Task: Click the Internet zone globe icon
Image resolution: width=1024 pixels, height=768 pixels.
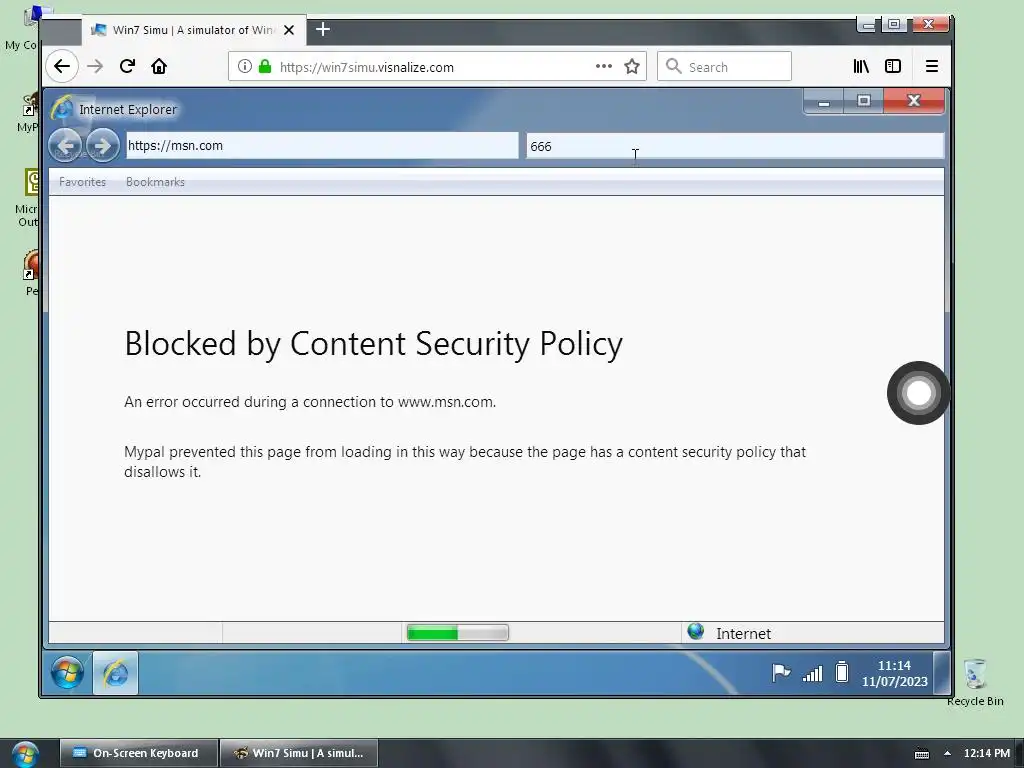Action: point(696,632)
